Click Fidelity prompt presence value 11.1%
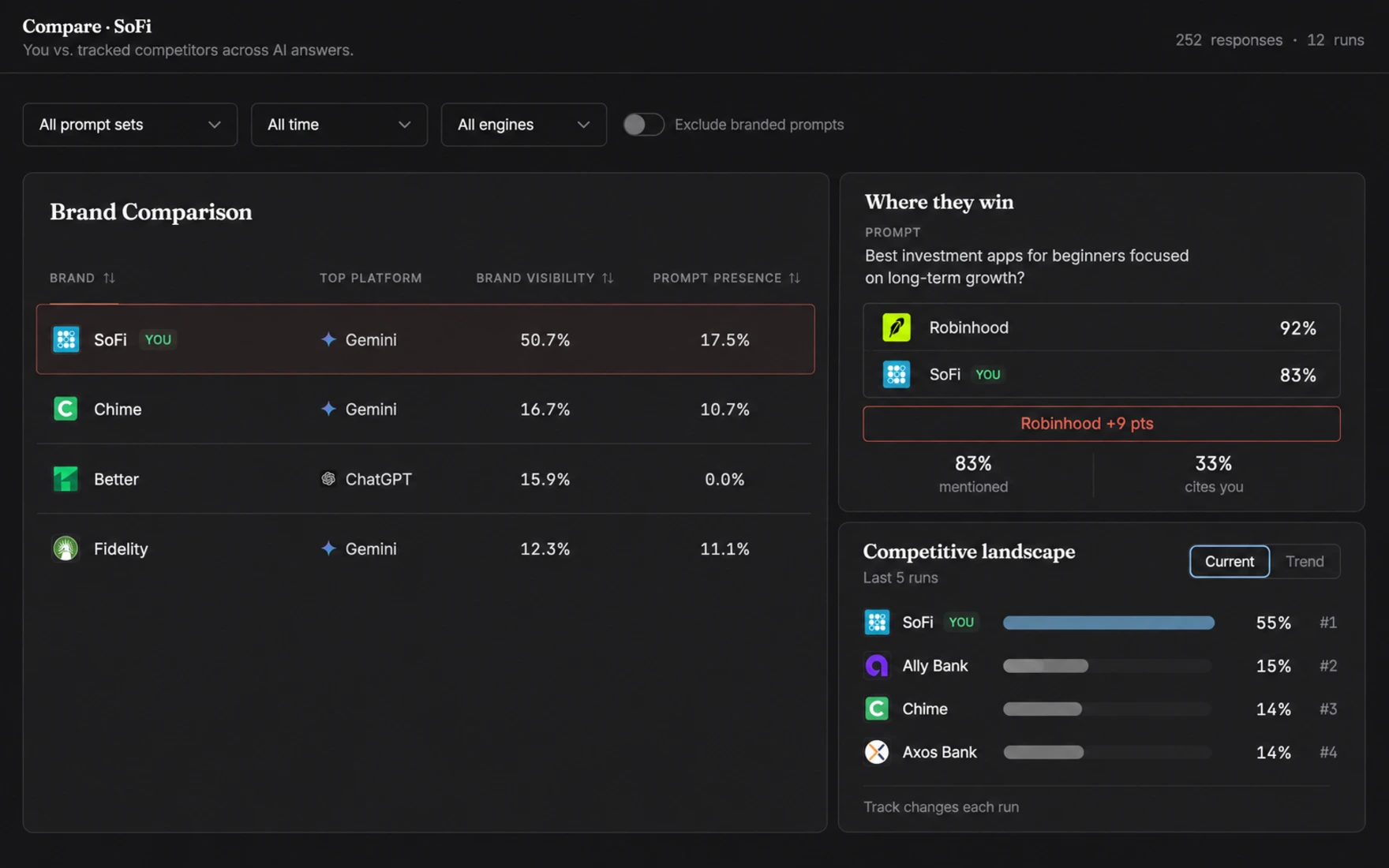Screen dimensions: 1389x868 pos(724,548)
